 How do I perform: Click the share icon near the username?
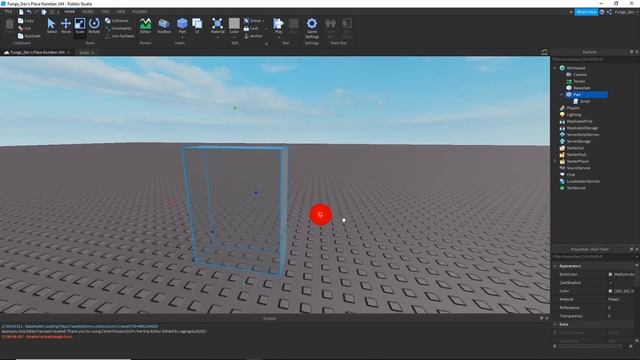609,12
